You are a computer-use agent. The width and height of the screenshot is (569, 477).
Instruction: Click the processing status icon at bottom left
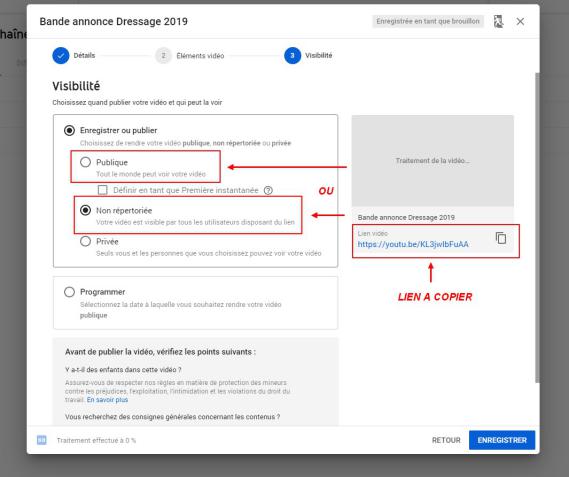42,440
